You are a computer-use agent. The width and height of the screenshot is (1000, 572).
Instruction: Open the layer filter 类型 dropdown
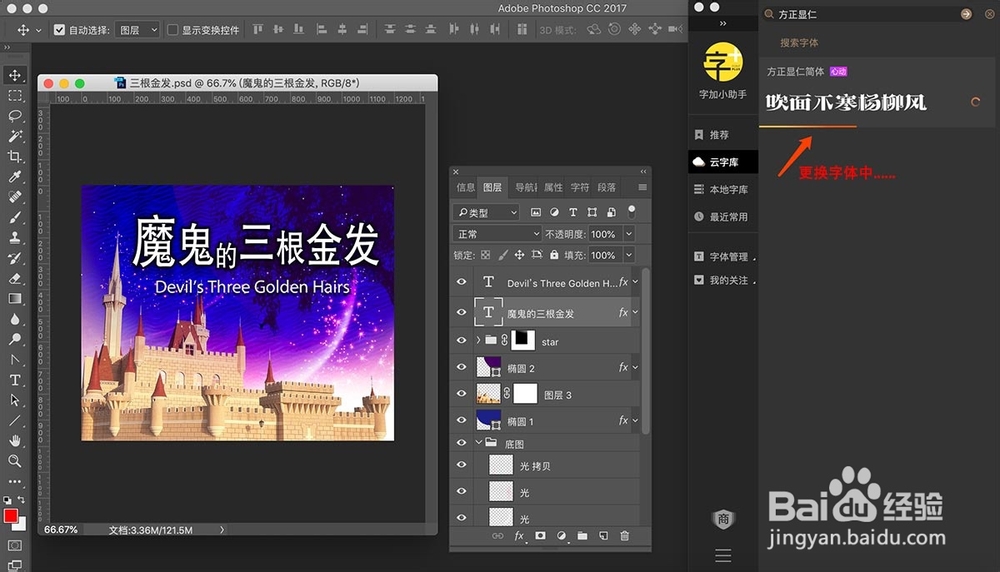(486, 212)
